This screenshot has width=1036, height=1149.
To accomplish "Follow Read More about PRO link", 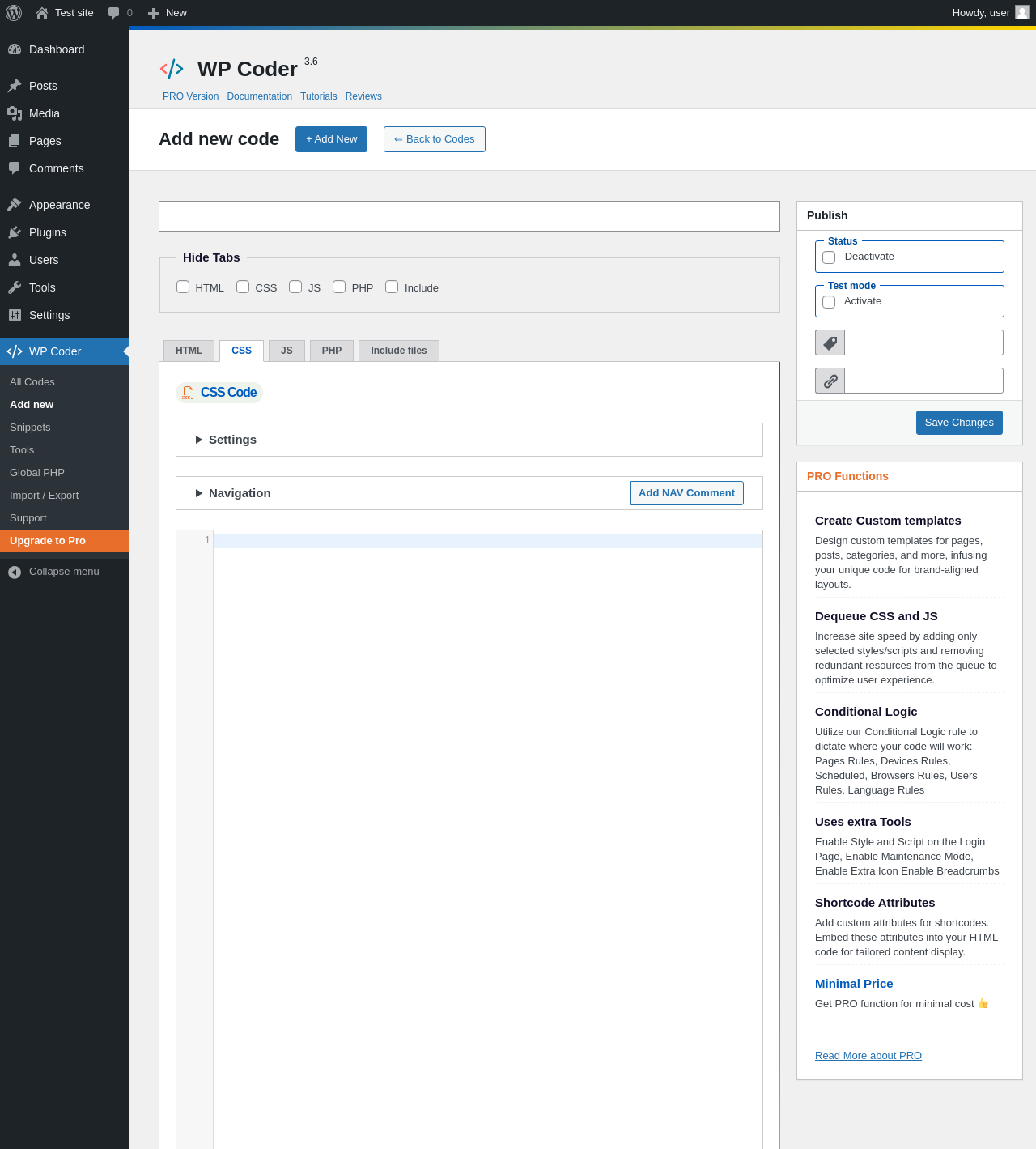I will [x=868, y=1056].
